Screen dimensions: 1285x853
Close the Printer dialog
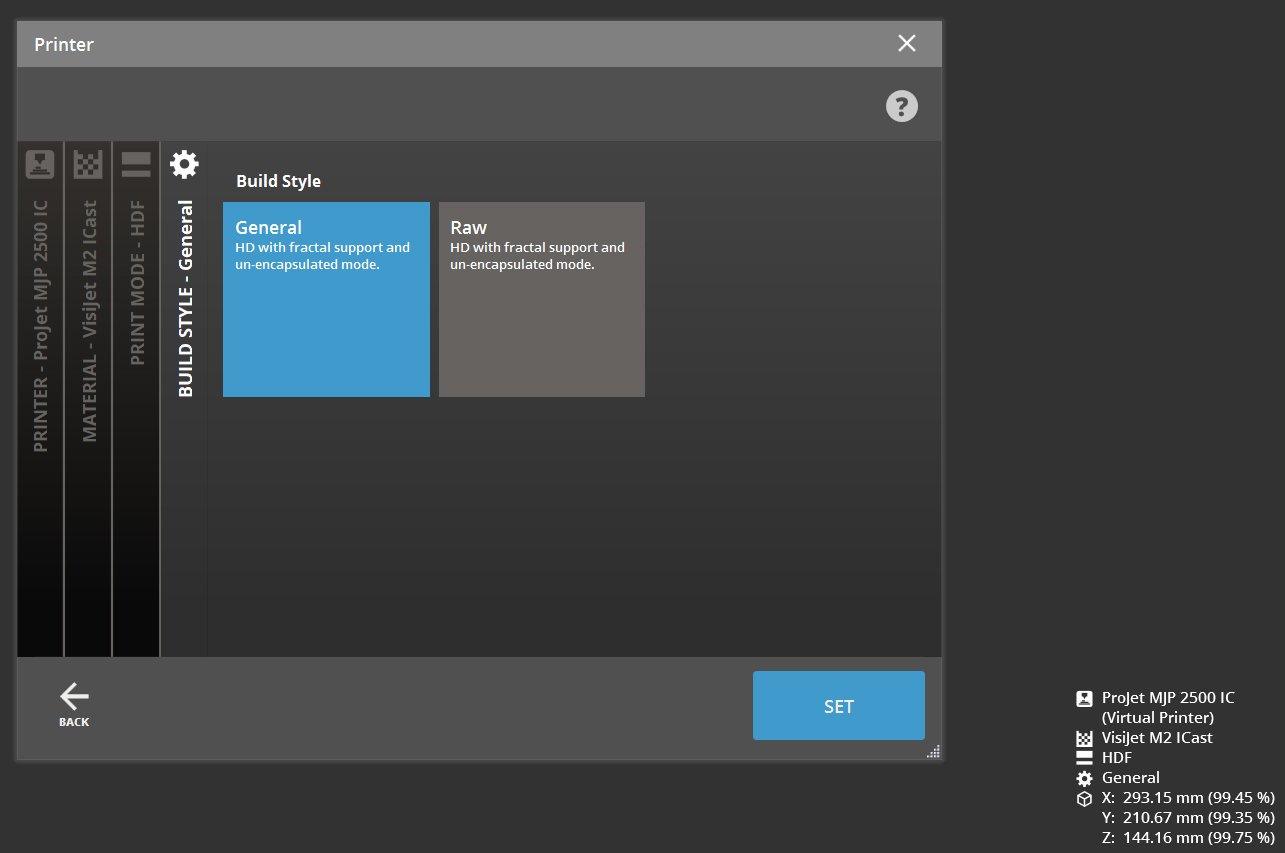(906, 43)
